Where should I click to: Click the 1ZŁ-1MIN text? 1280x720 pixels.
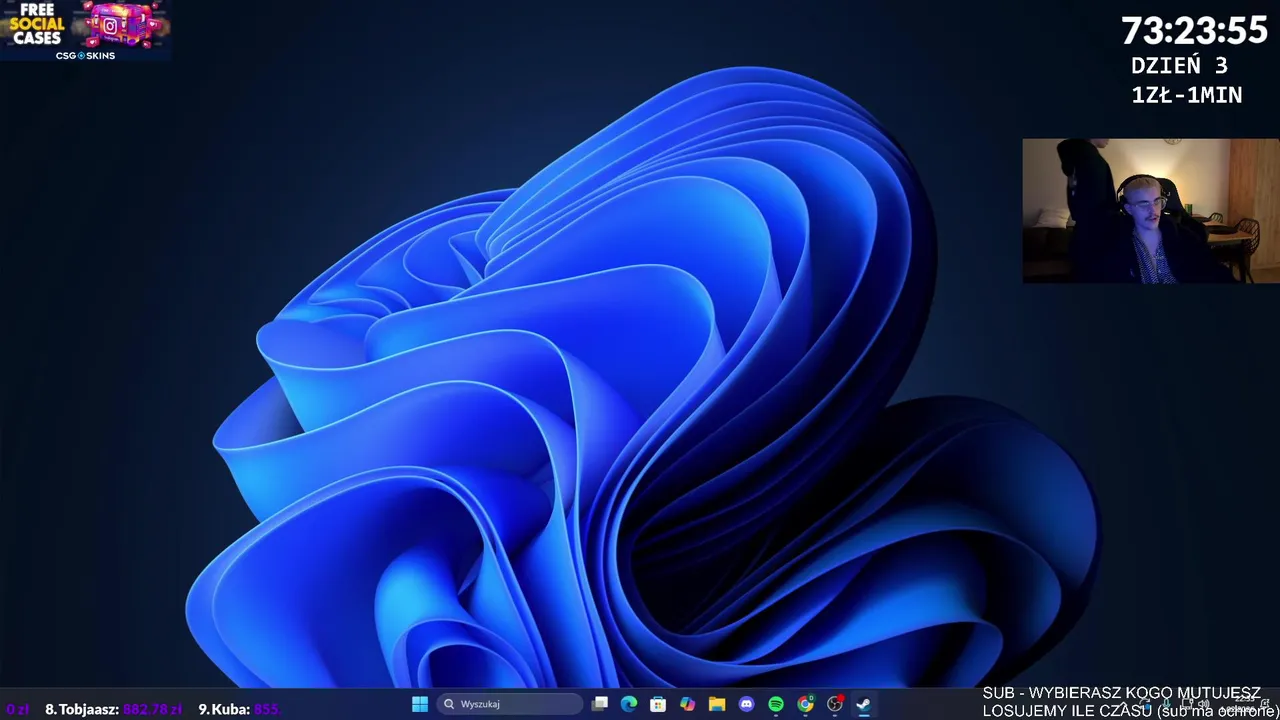(1187, 95)
